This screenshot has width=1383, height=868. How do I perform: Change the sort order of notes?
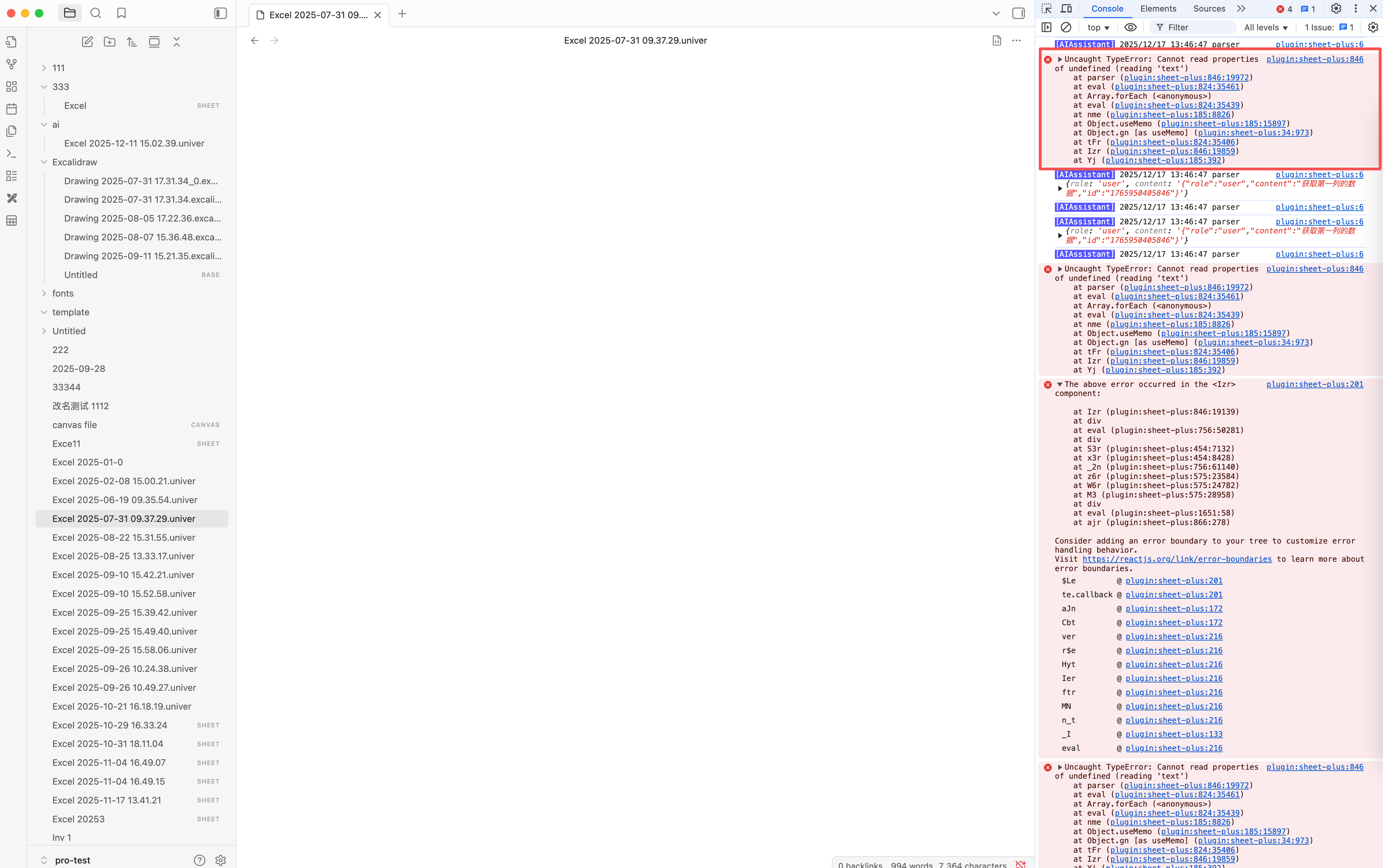point(132,41)
